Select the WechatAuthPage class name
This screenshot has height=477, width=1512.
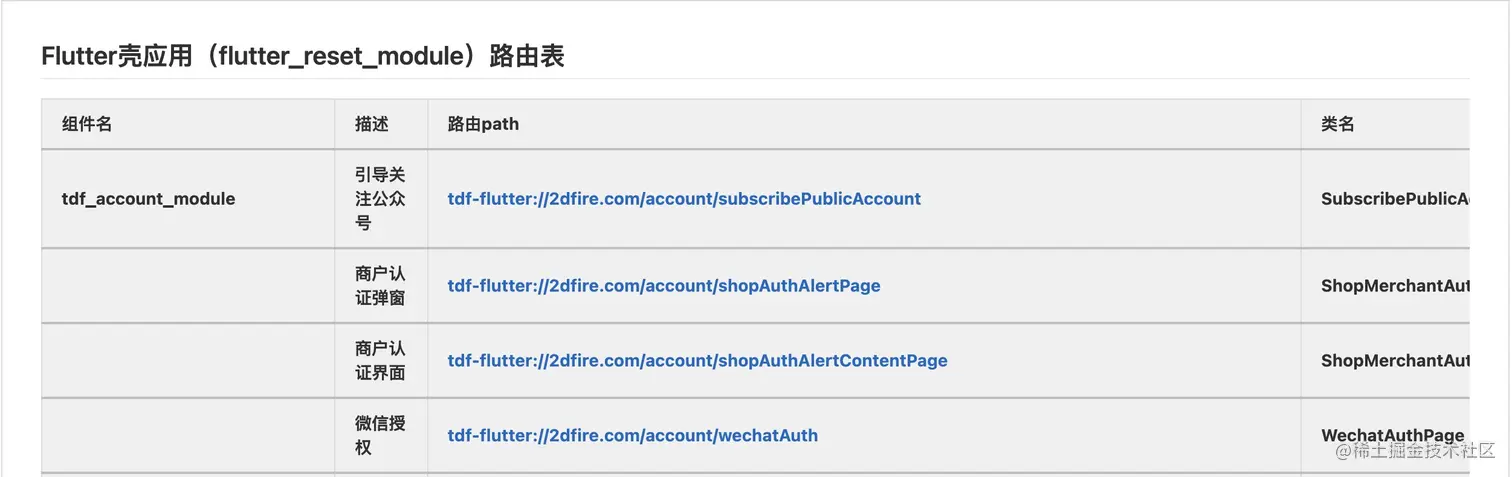coord(1392,436)
